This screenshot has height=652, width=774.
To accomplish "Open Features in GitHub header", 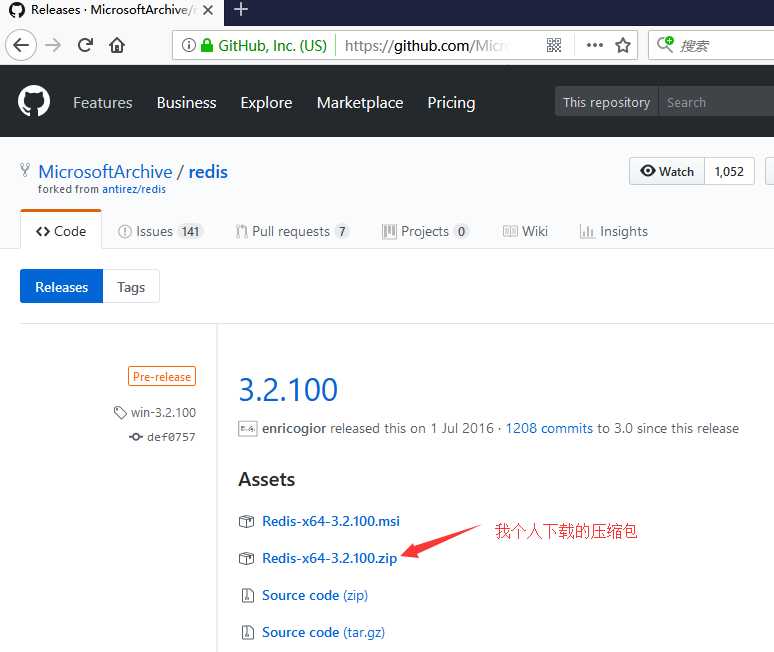I will point(103,103).
